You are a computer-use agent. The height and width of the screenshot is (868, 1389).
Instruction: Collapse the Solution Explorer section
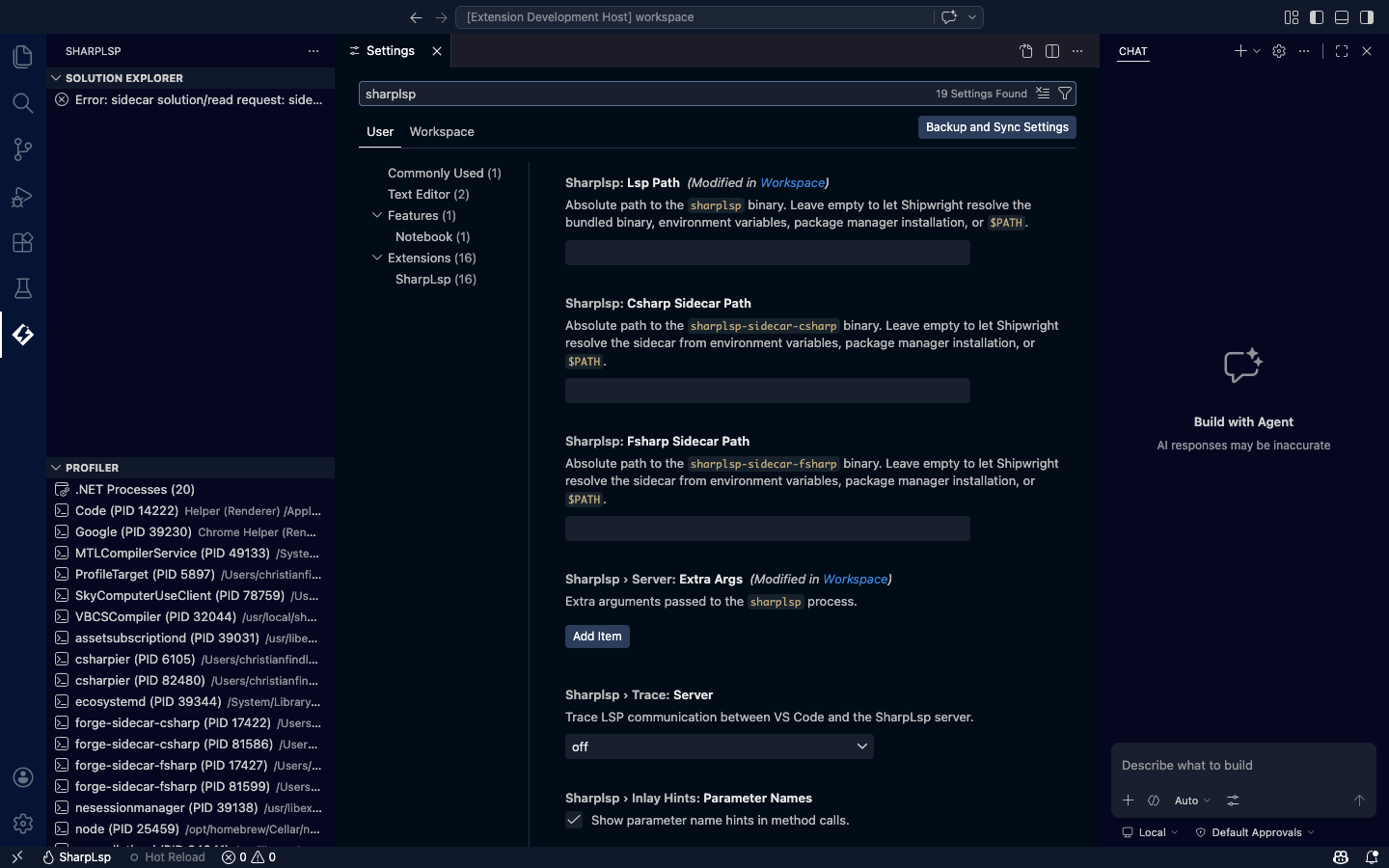[56, 78]
